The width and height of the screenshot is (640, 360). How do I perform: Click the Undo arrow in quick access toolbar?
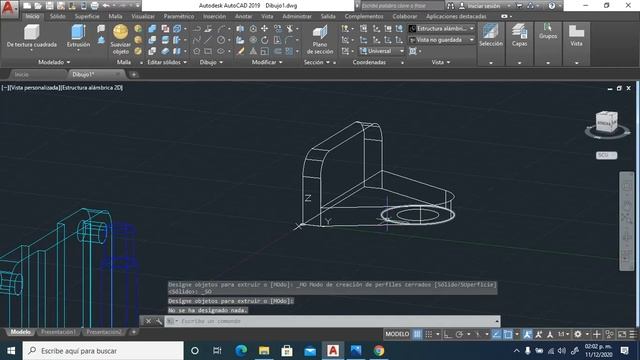point(106,6)
